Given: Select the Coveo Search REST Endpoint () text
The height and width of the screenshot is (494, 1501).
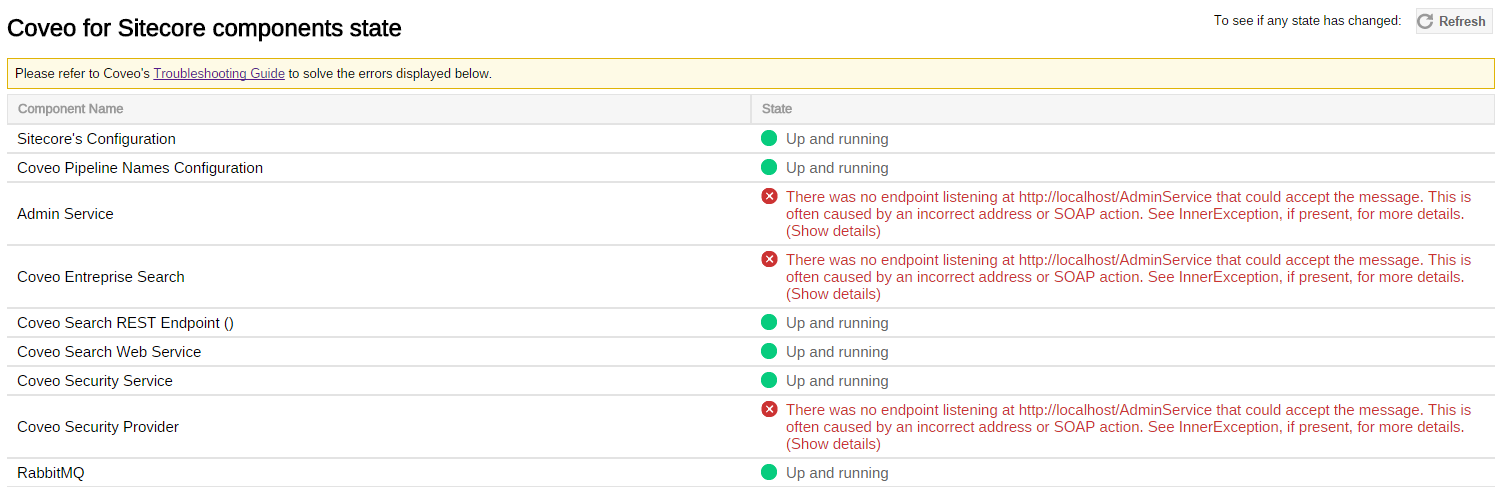Looking at the screenshot, I should pos(125,323).
